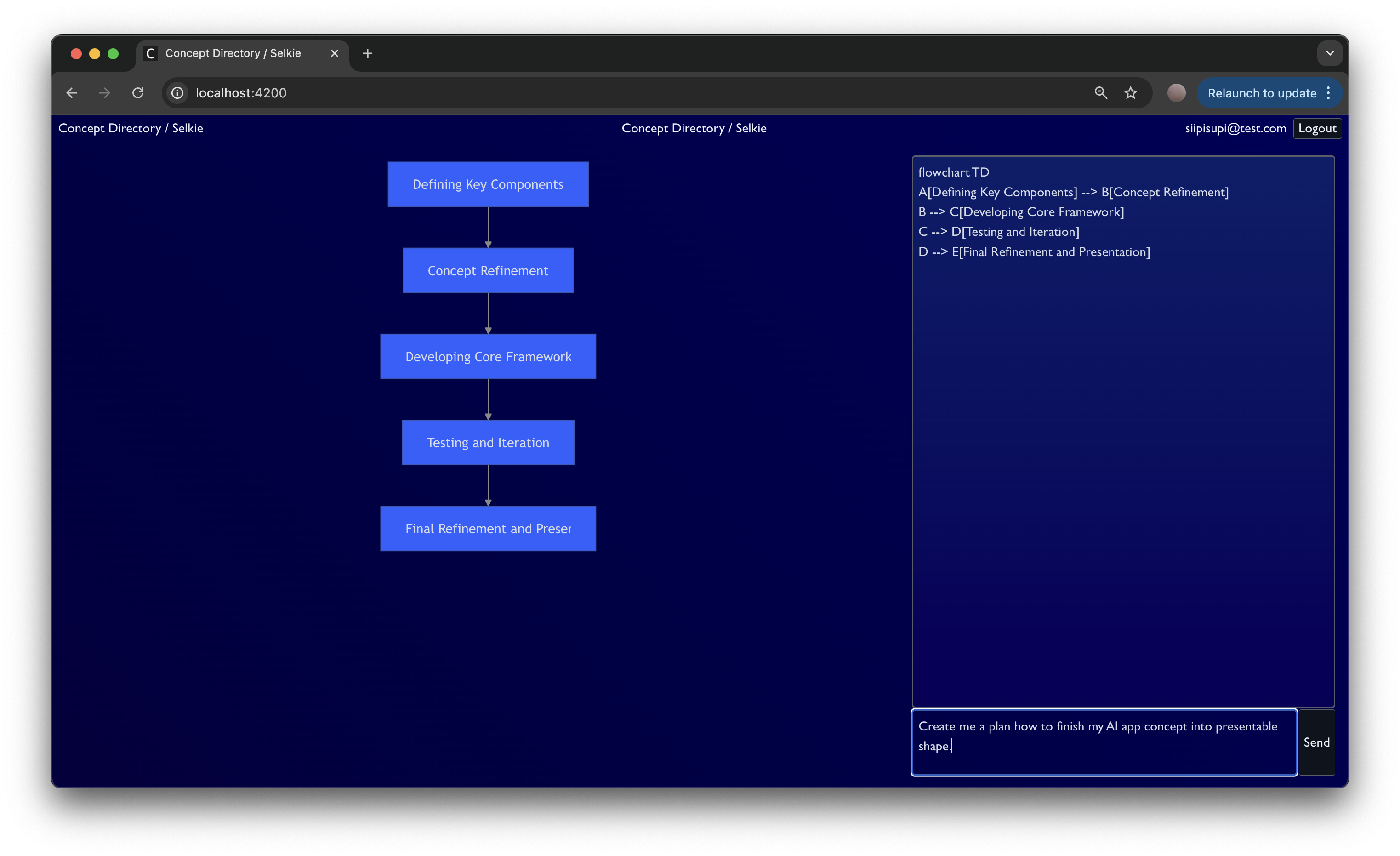Minimize the window with yellow button

tap(95, 53)
